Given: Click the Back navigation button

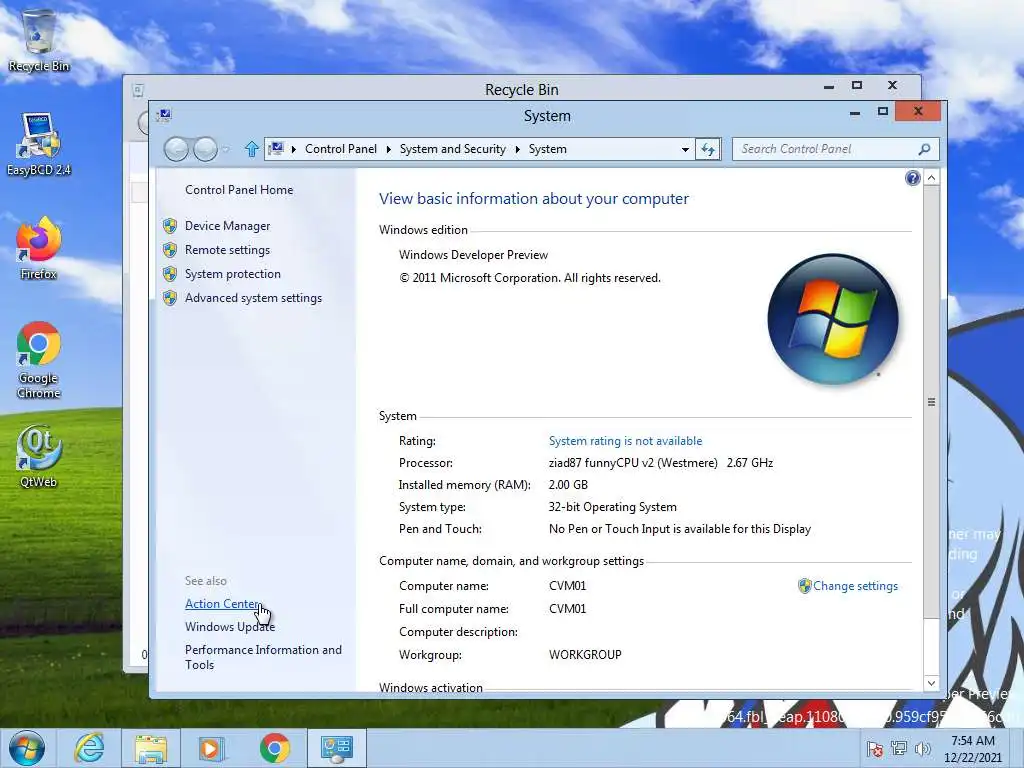Looking at the screenshot, I should (x=176, y=150).
